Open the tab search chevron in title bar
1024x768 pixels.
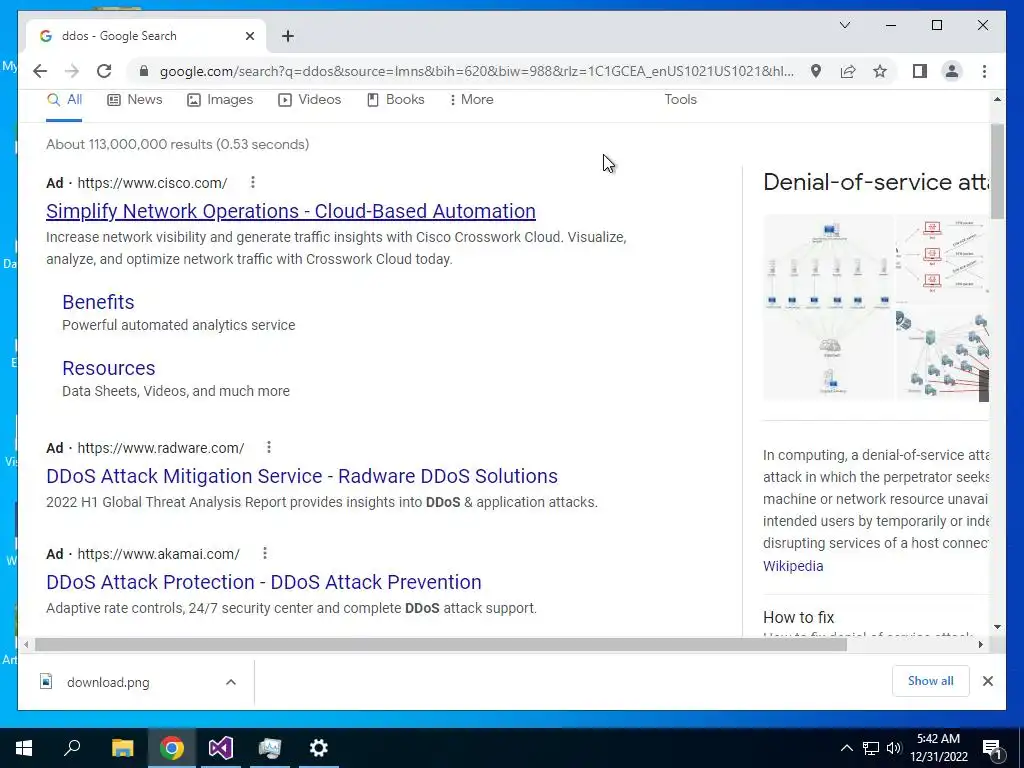tap(844, 25)
